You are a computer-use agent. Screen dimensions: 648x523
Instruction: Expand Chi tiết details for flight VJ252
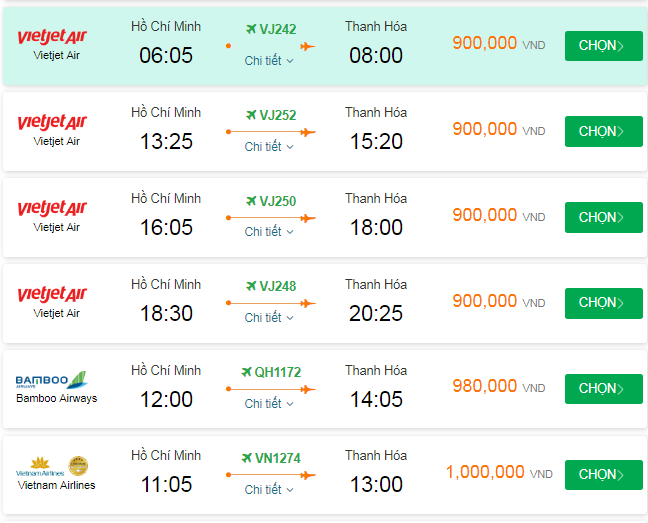coord(269,147)
